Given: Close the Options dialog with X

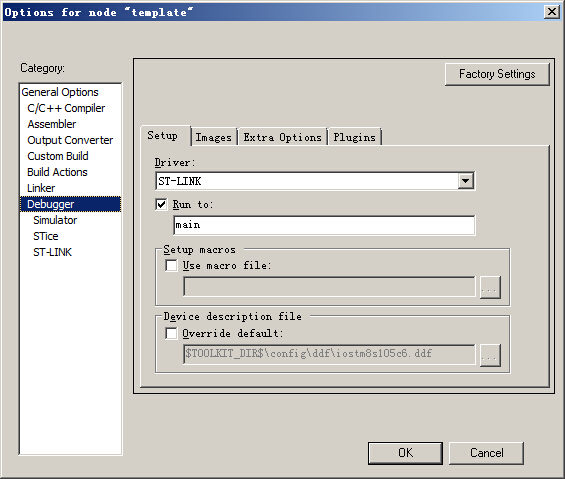Looking at the screenshot, I should pyautogui.click(x=552, y=12).
